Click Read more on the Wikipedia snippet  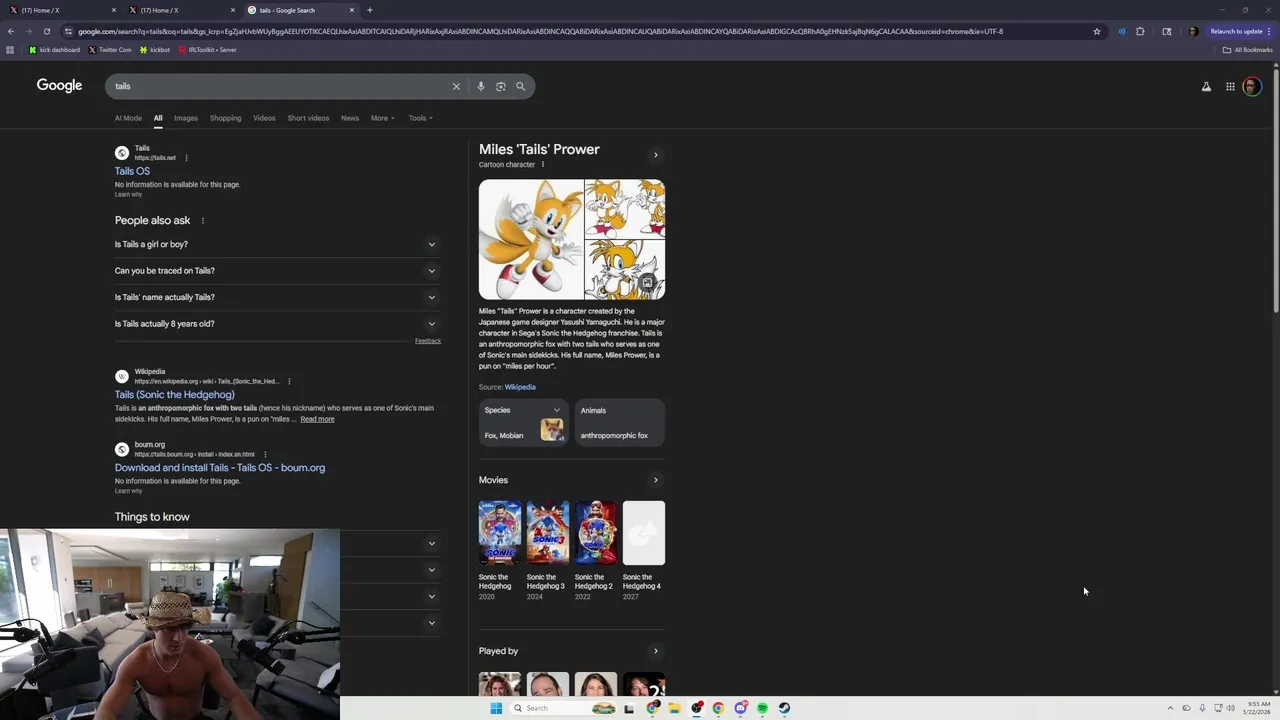317,419
